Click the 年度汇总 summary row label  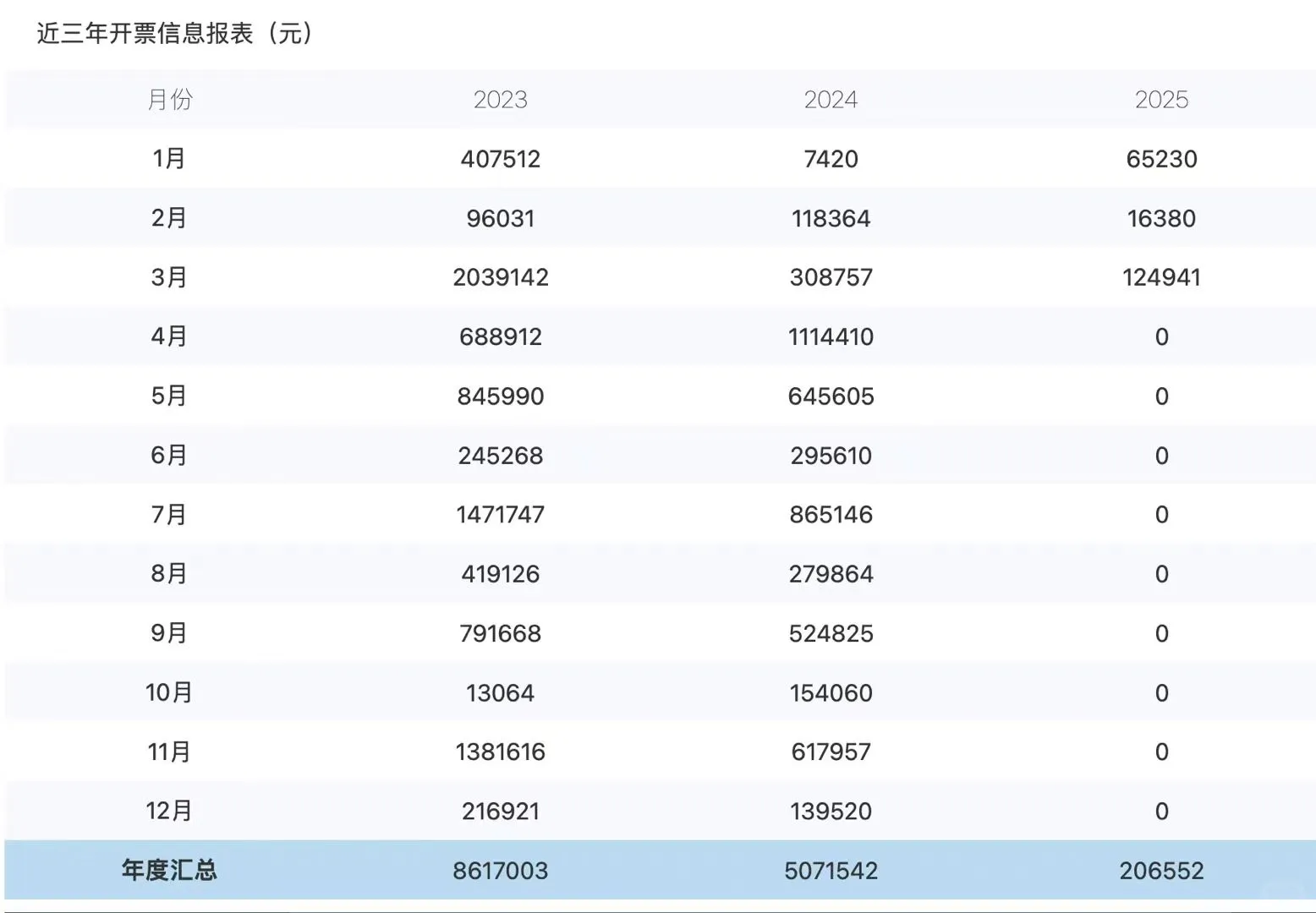(168, 869)
